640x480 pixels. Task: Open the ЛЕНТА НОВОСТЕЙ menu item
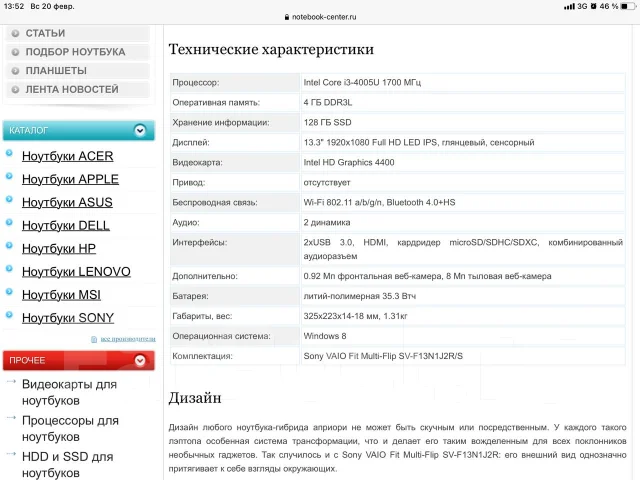click(x=78, y=89)
